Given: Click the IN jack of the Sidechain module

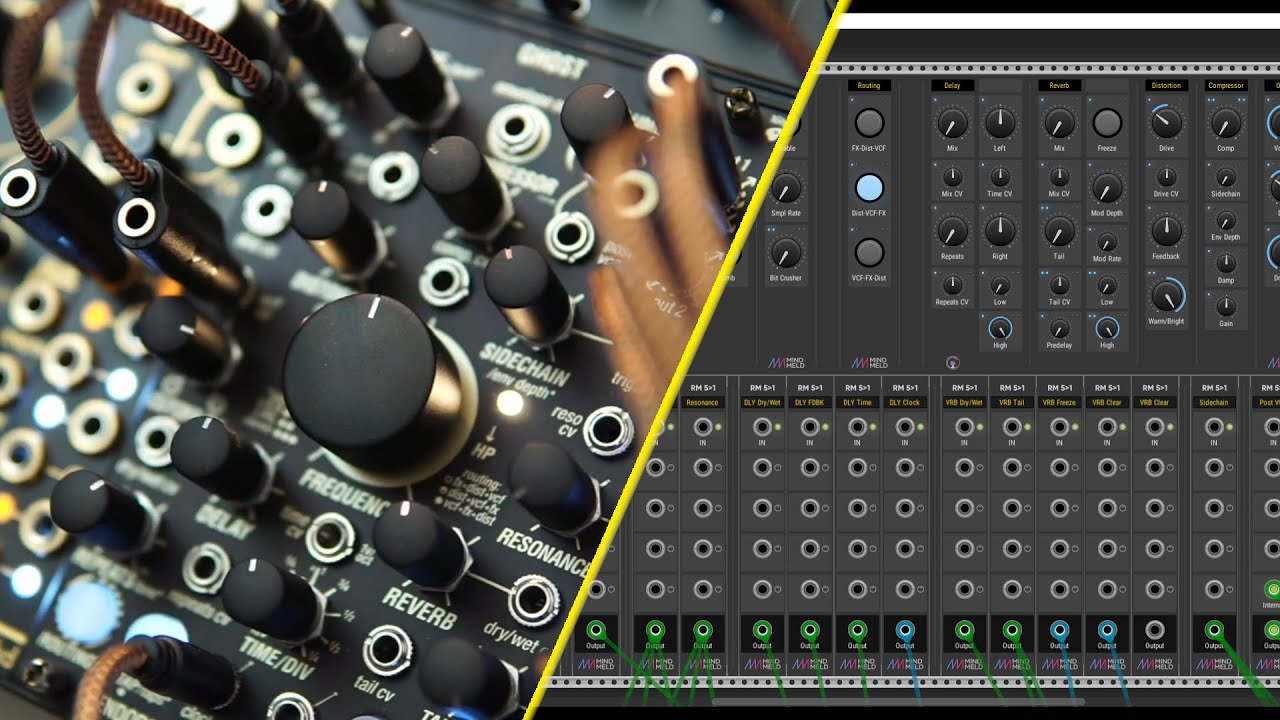Looking at the screenshot, I should (x=1214, y=427).
